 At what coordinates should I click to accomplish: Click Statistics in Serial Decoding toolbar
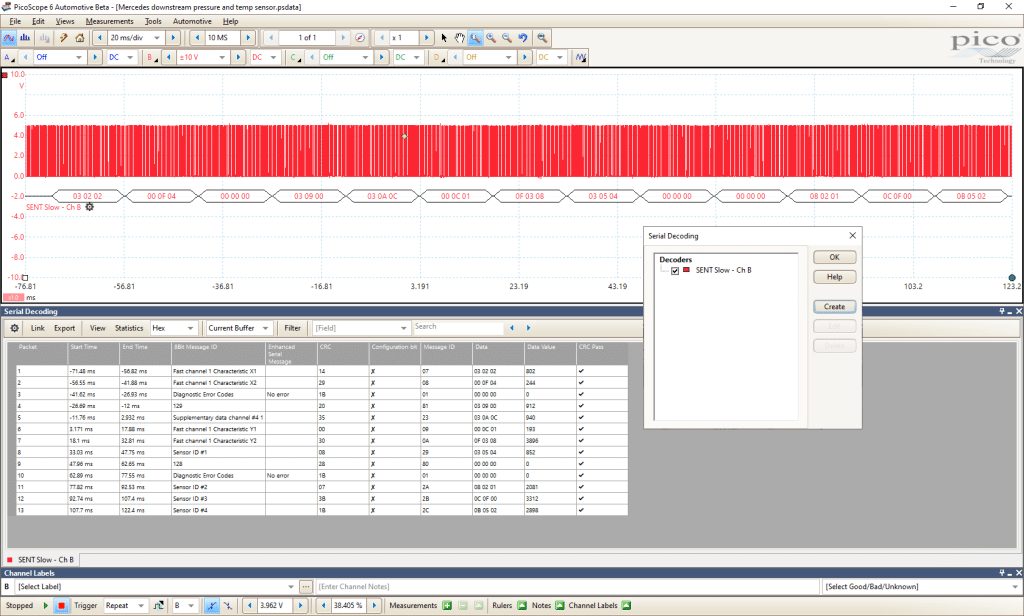(x=129, y=328)
